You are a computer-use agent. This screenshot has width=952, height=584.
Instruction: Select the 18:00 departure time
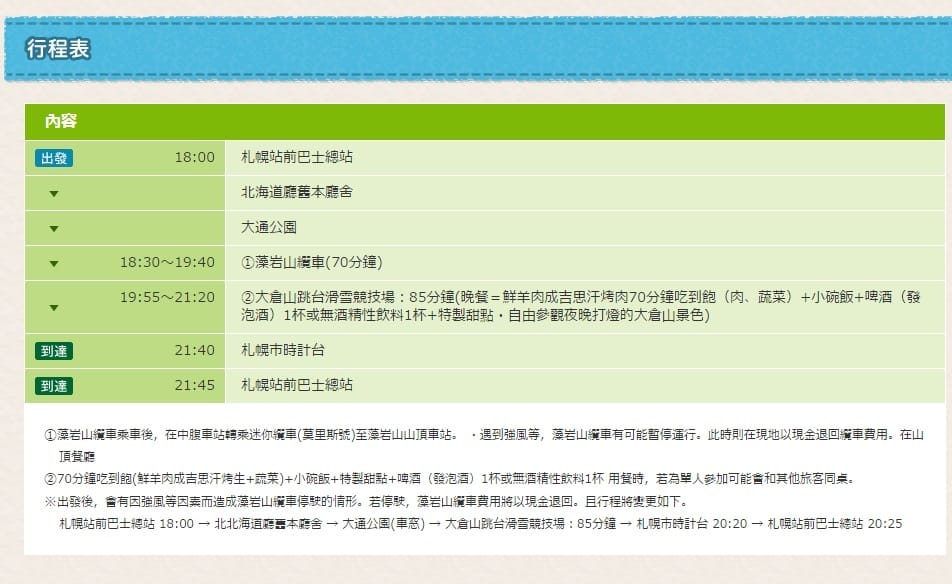coord(194,157)
